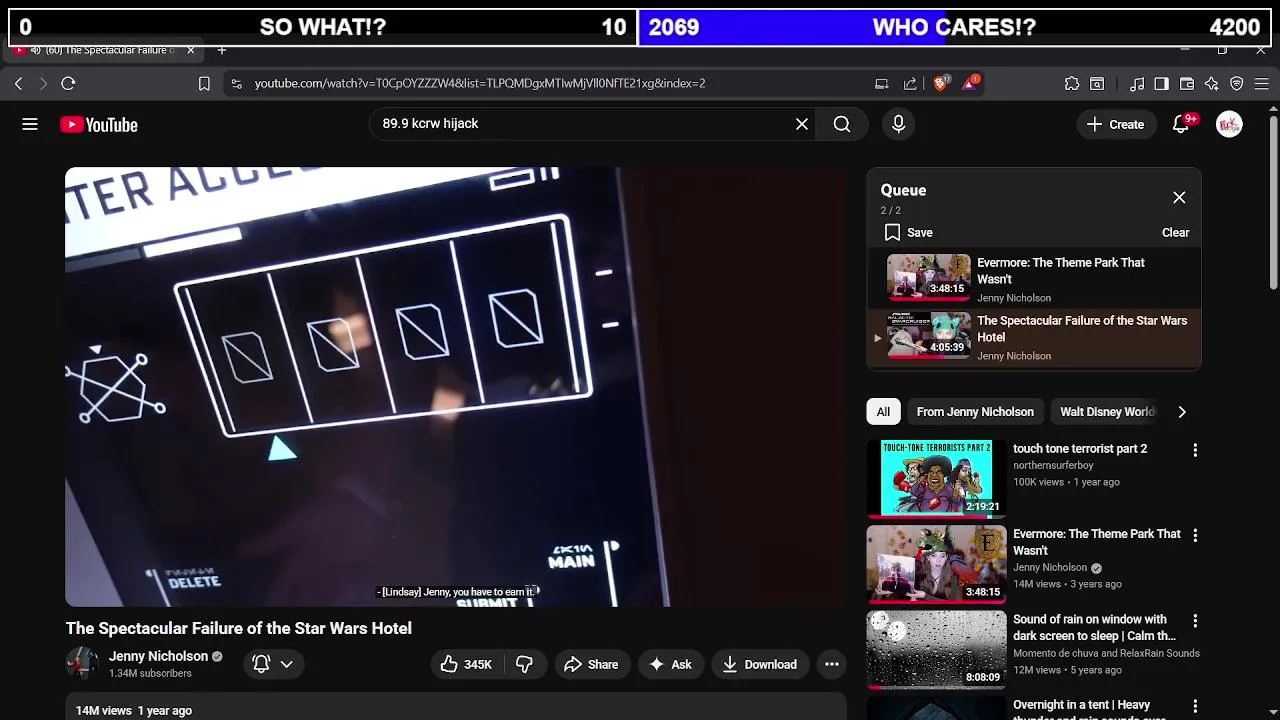
Task: Expand subscription notification options dropdown
Action: pyautogui.click(x=273, y=664)
